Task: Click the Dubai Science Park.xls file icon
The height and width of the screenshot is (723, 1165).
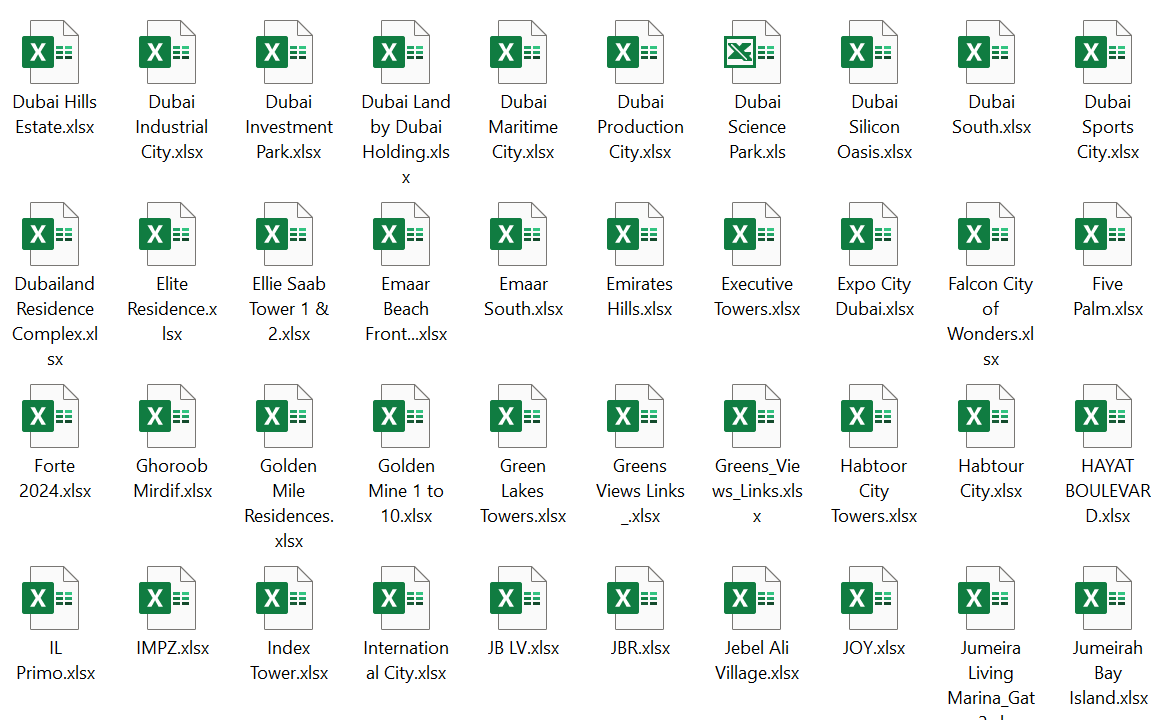Action: [754, 52]
